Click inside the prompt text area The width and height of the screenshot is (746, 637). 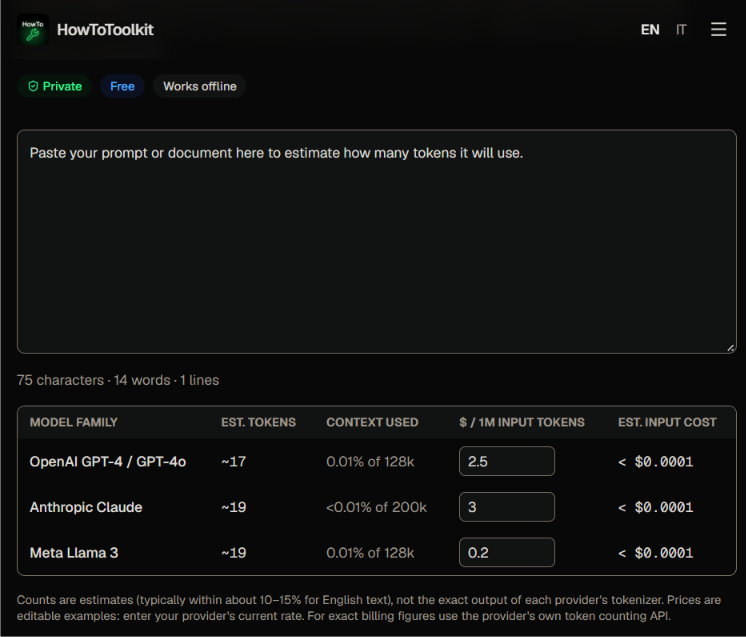(377, 242)
